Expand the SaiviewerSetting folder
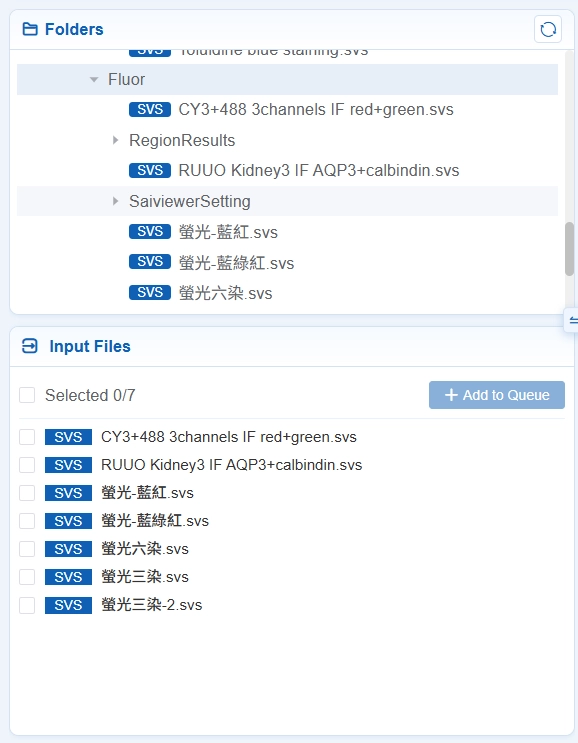The height and width of the screenshot is (743, 578). (x=115, y=201)
